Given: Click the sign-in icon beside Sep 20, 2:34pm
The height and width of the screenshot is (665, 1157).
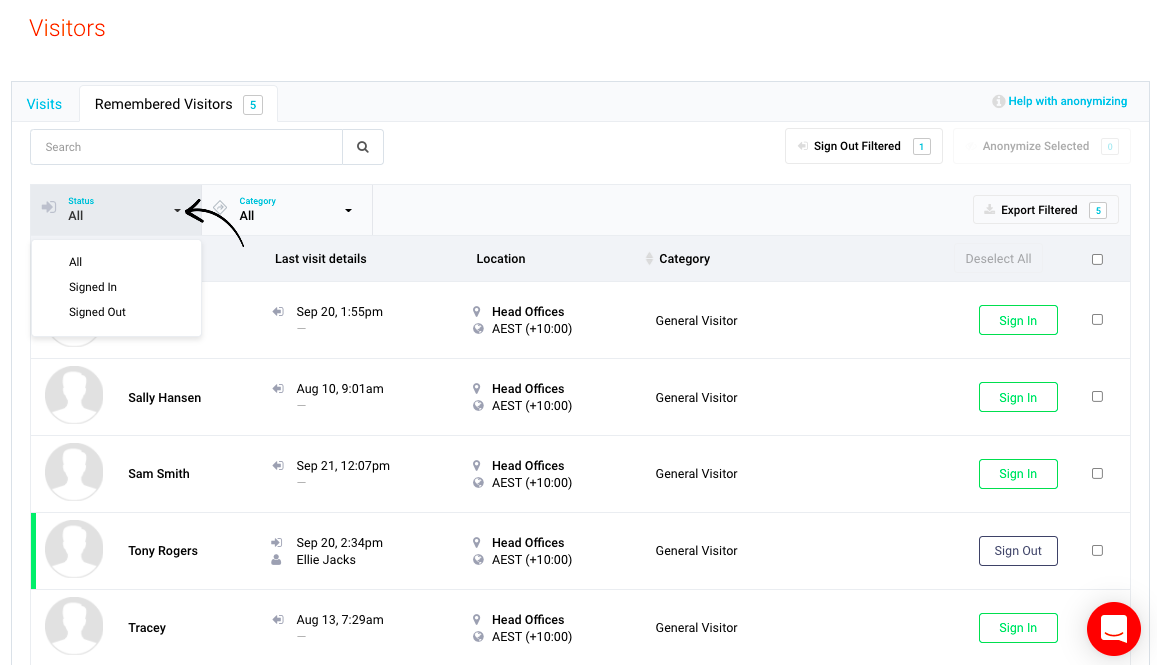Looking at the screenshot, I should [277, 542].
